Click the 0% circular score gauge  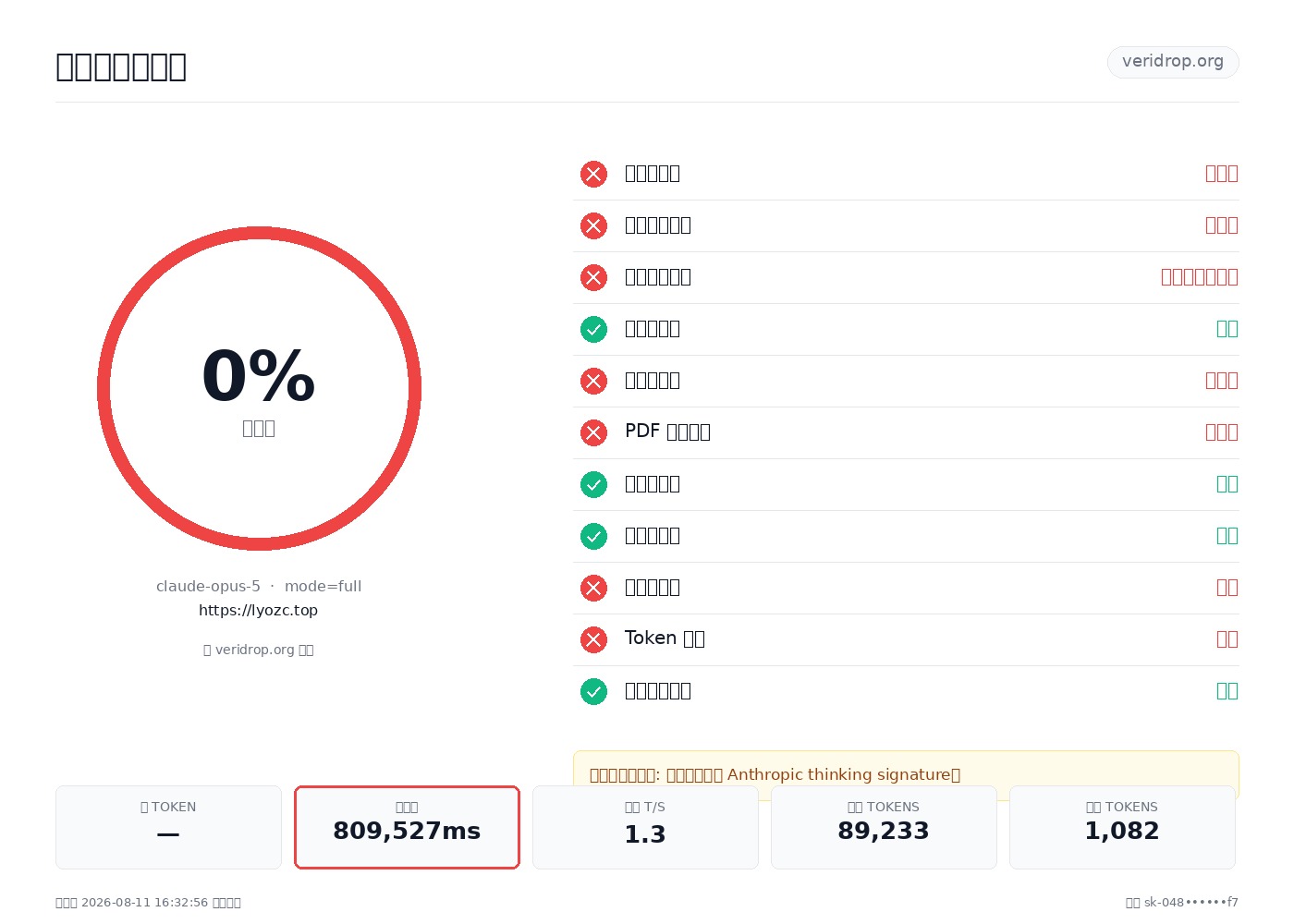coord(259,388)
